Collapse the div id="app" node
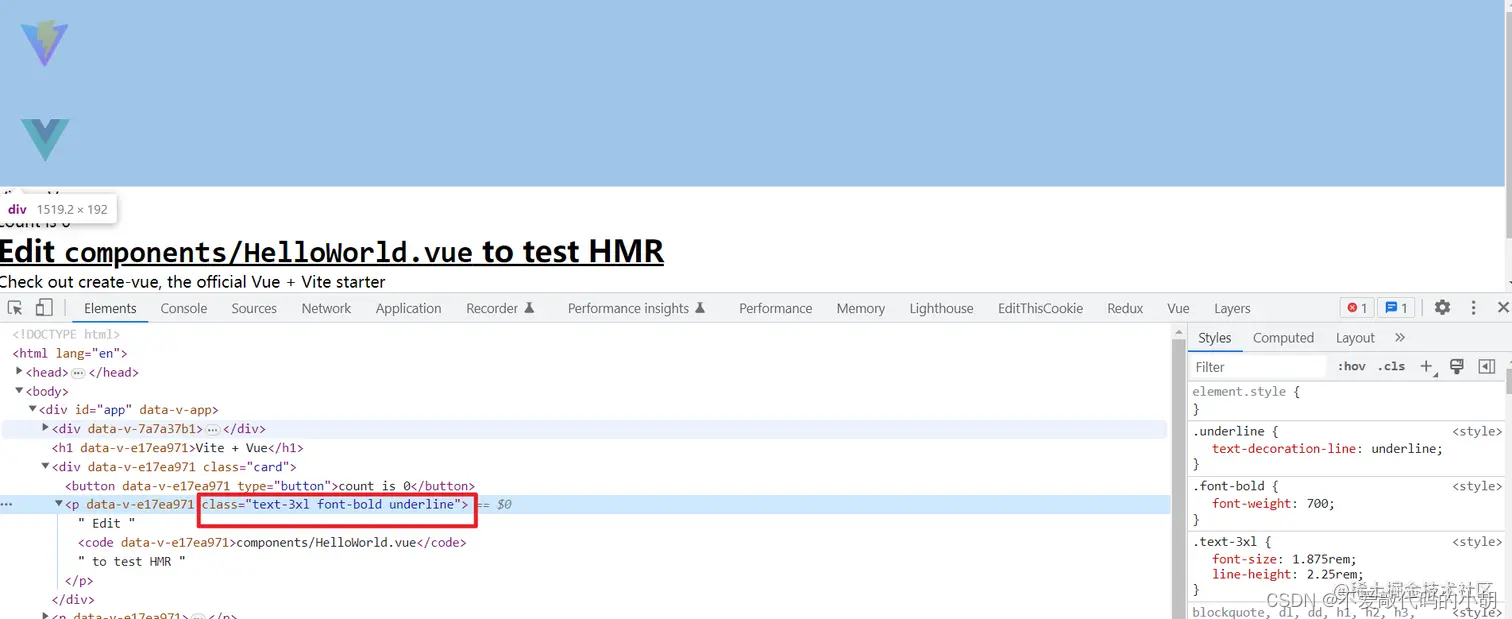The width and height of the screenshot is (1512, 619). [x=32, y=410]
